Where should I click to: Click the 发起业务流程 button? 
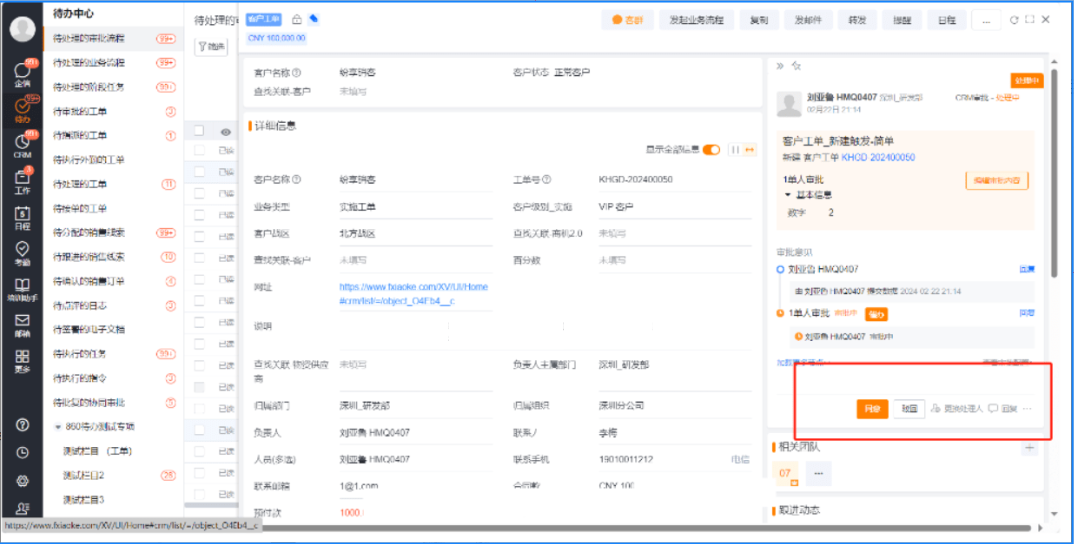pos(697,21)
